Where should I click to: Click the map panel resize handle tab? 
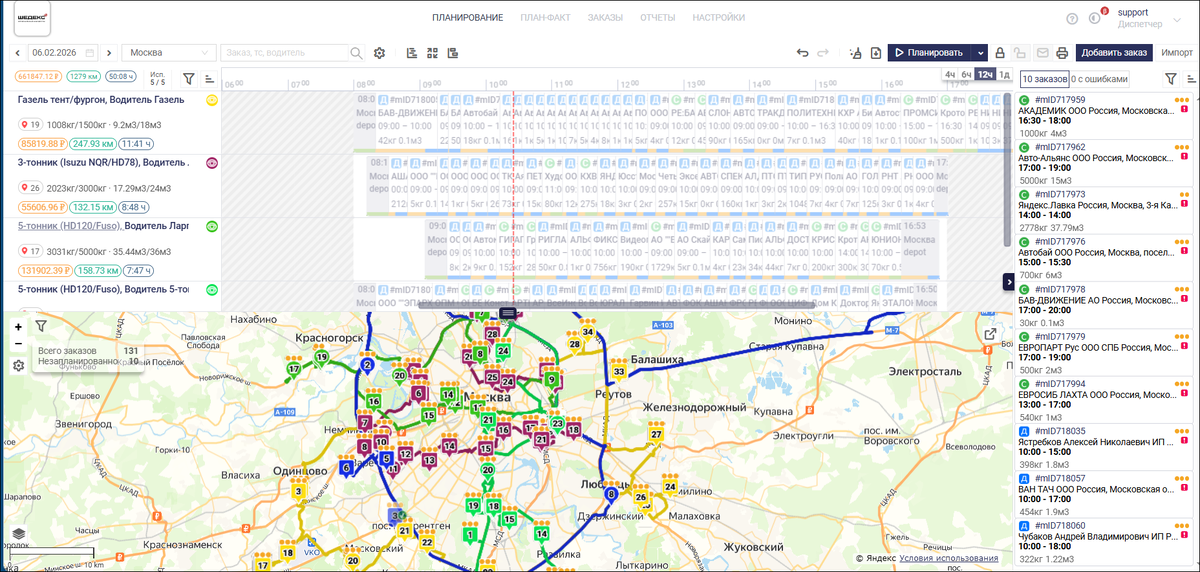click(x=508, y=313)
